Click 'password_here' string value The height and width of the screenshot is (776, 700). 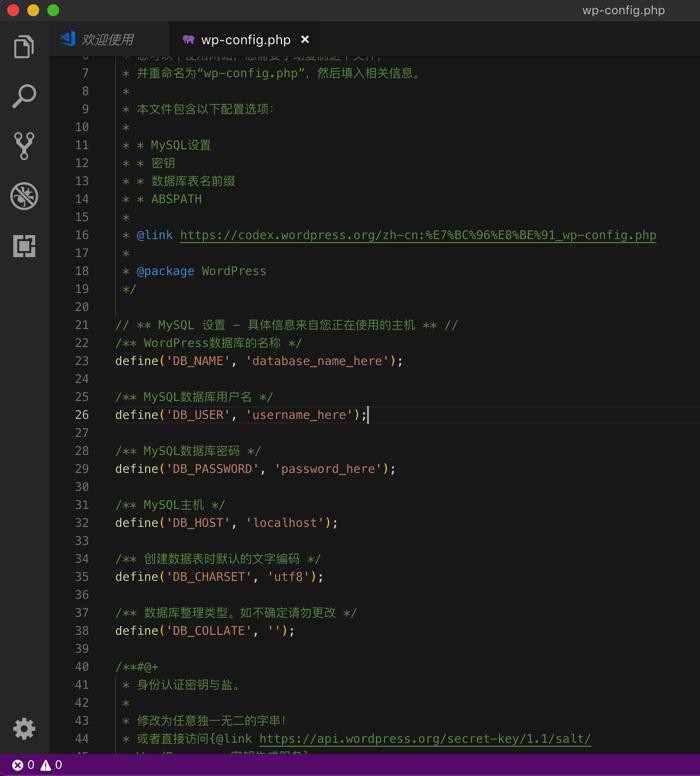click(x=328, y=469)
